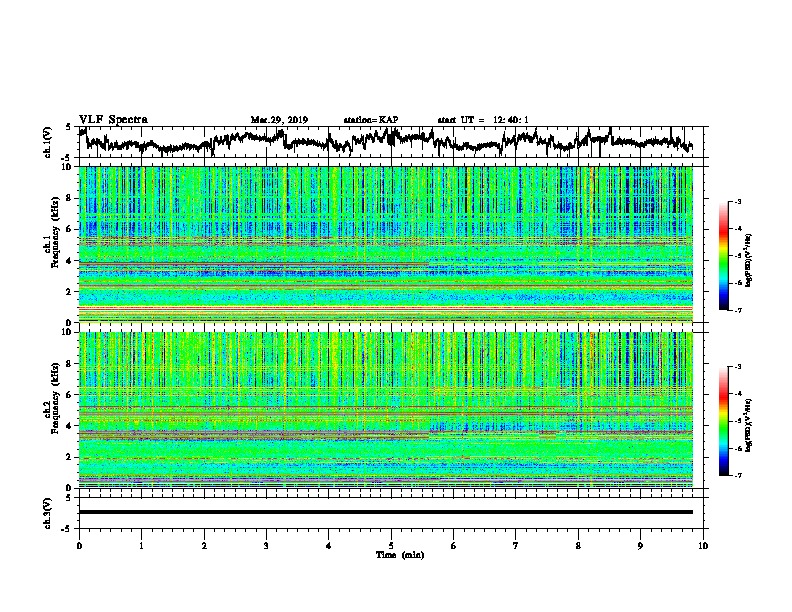This screenshot has height=612, width=792.
Task: Click the ch.3 flat voltage trace
Action: tap(386, 512)
